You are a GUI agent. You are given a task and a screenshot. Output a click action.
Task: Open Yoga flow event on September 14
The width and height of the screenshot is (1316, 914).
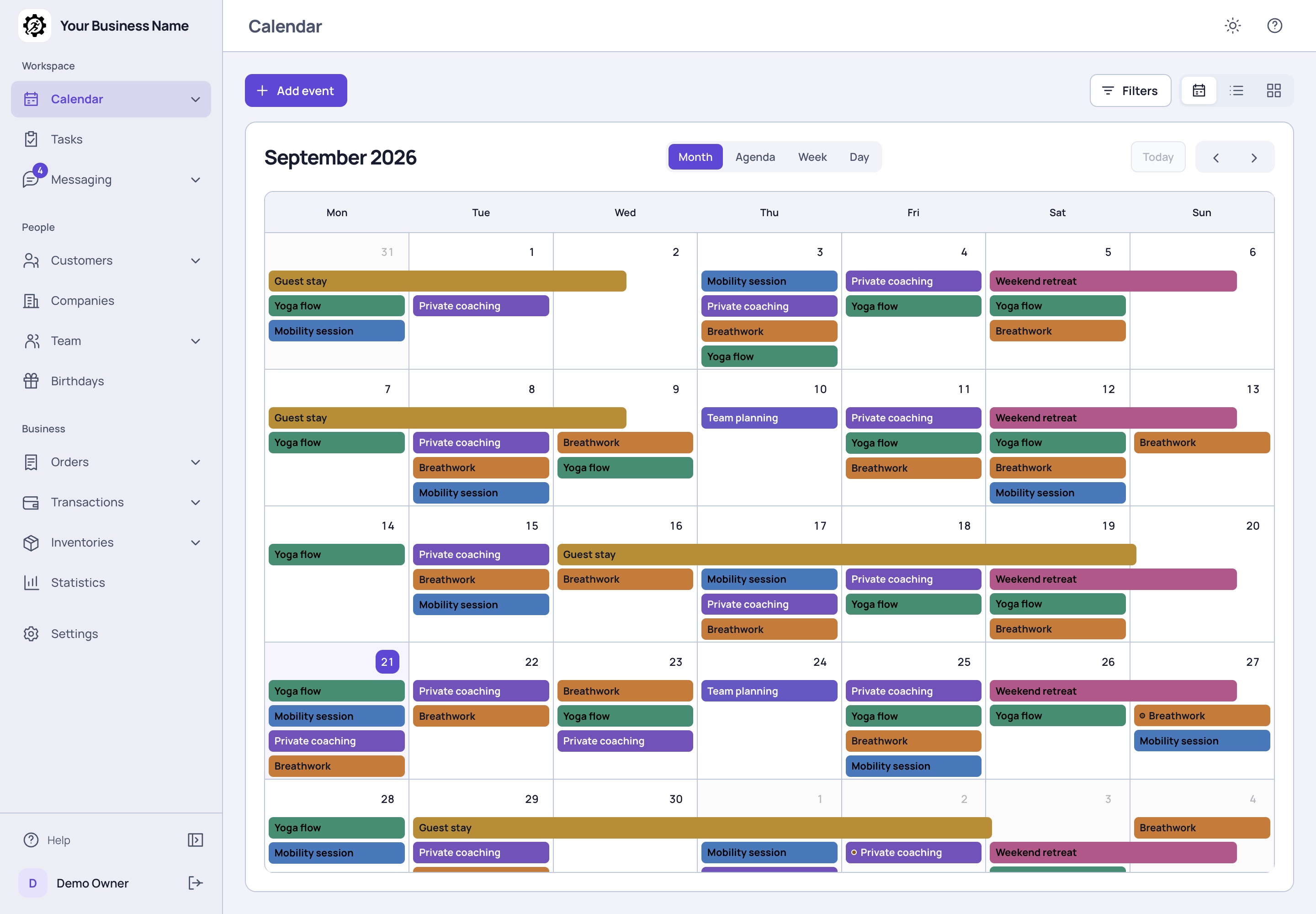click(x=336, y=554)
